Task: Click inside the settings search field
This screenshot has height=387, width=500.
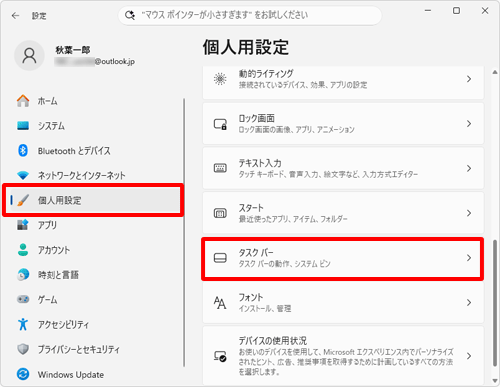Action: pyautogui.click(x=250, y=15)
